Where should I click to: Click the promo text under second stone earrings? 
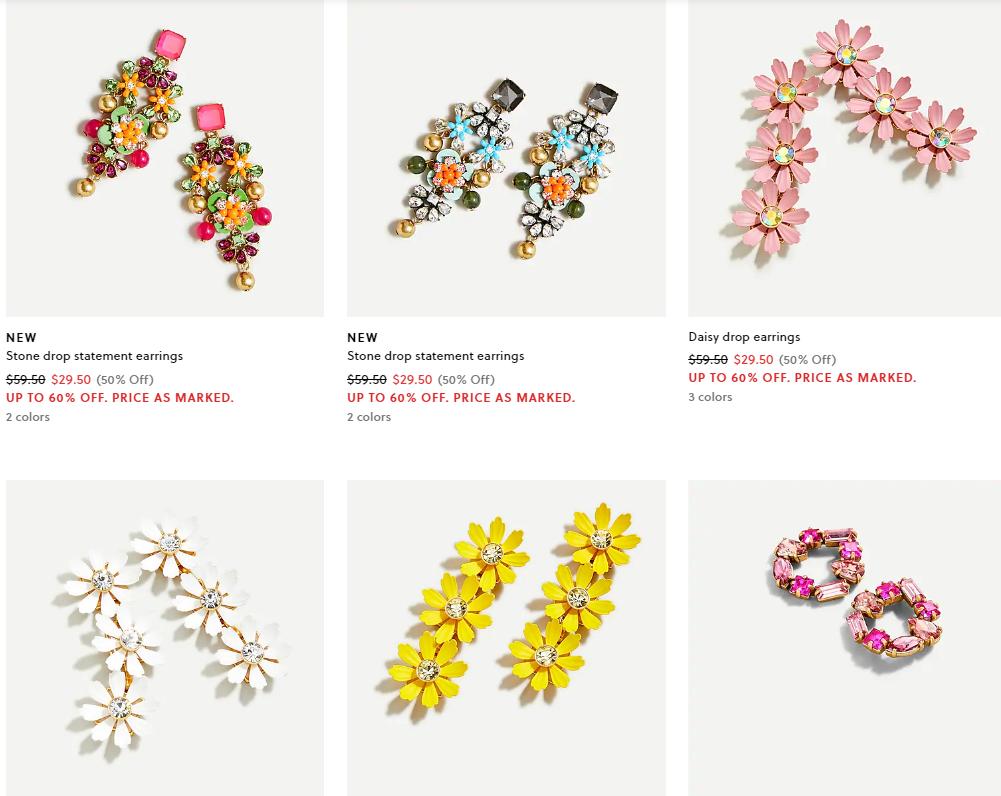[x=461, y=398]
